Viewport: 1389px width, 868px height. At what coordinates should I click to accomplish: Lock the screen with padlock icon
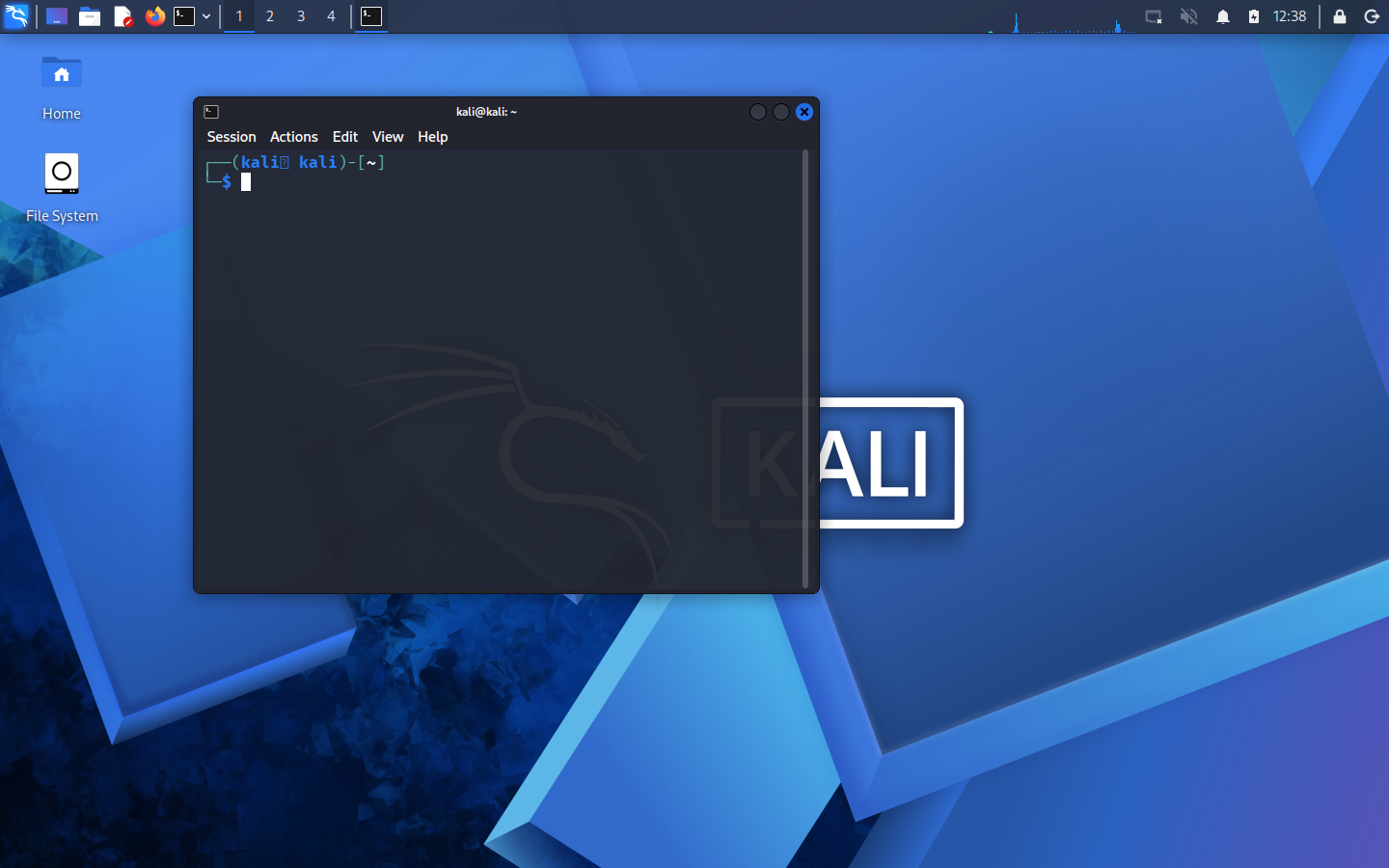tap(1340, 16)
